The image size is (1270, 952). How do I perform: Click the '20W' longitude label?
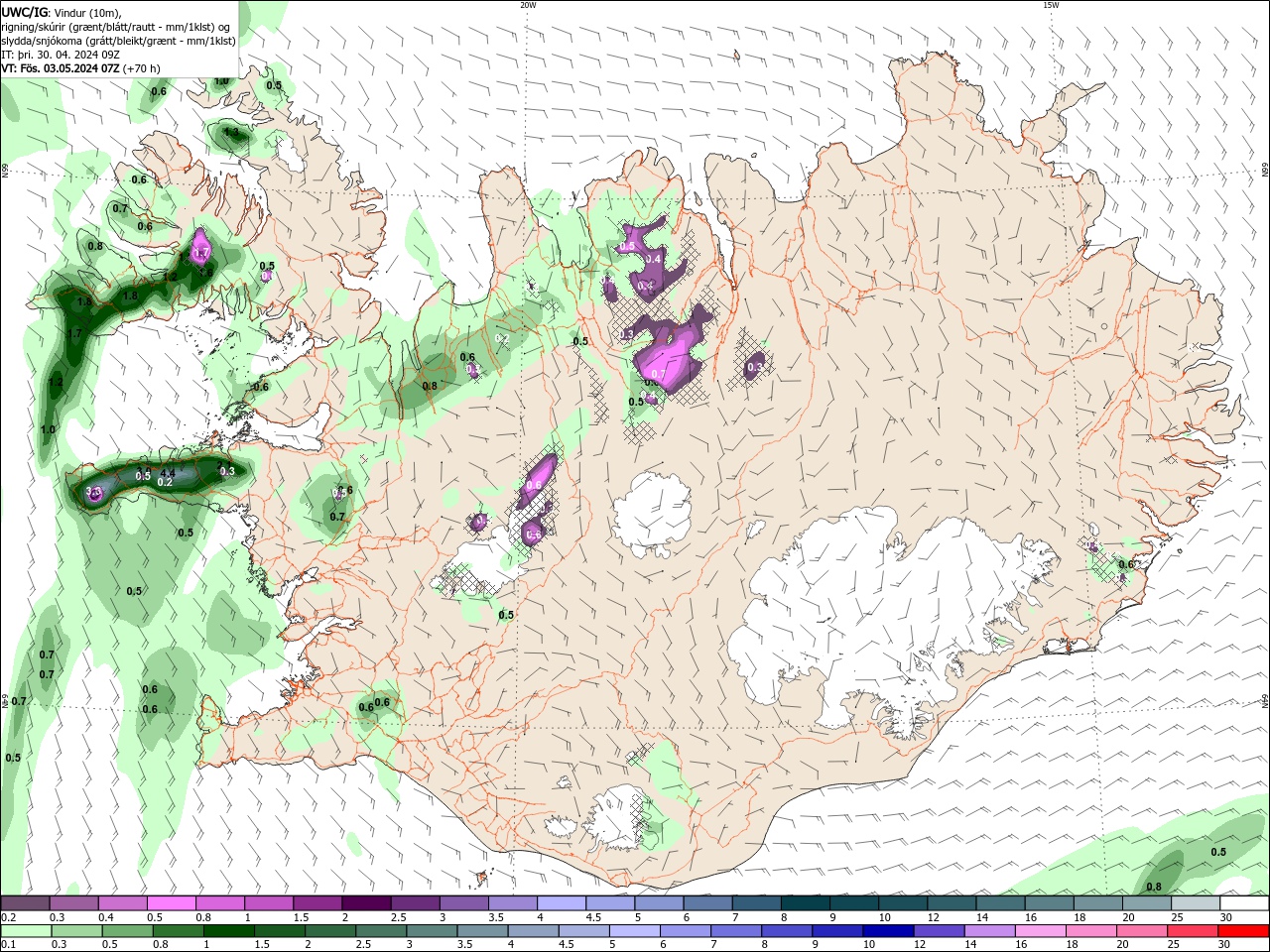(x=528, y=5)
